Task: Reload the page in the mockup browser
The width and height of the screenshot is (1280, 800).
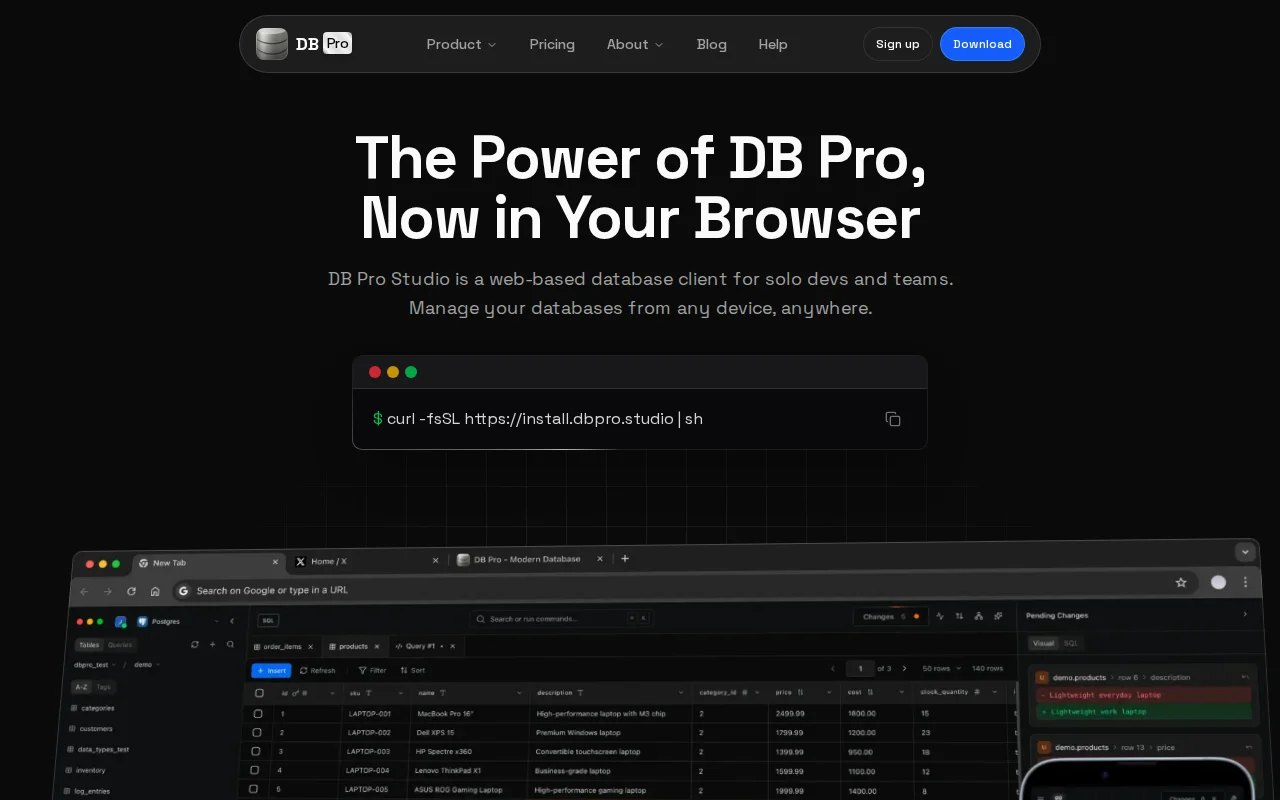Action: pos(131,591)
